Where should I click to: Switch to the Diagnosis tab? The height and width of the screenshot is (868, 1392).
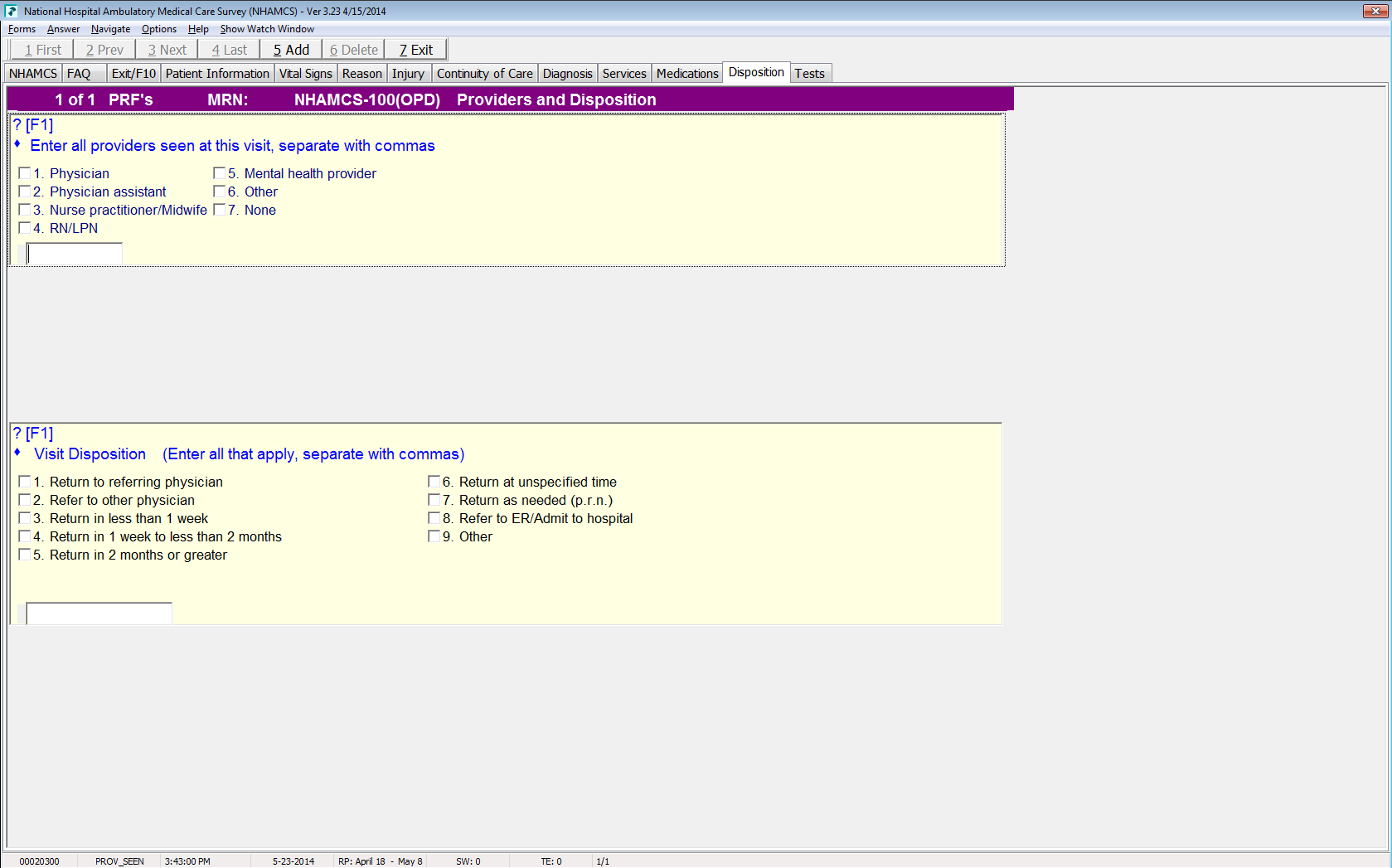pos(567,74)
